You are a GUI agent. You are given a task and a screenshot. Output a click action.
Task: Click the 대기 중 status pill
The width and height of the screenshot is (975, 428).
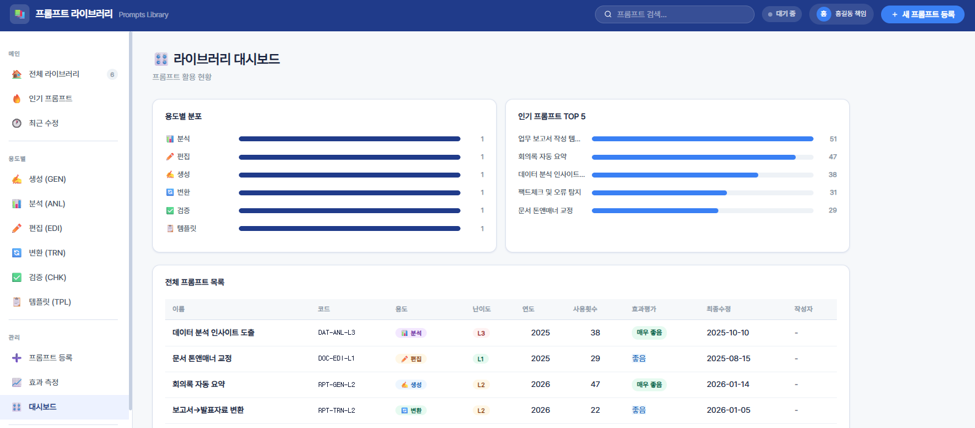pos(782,14)
